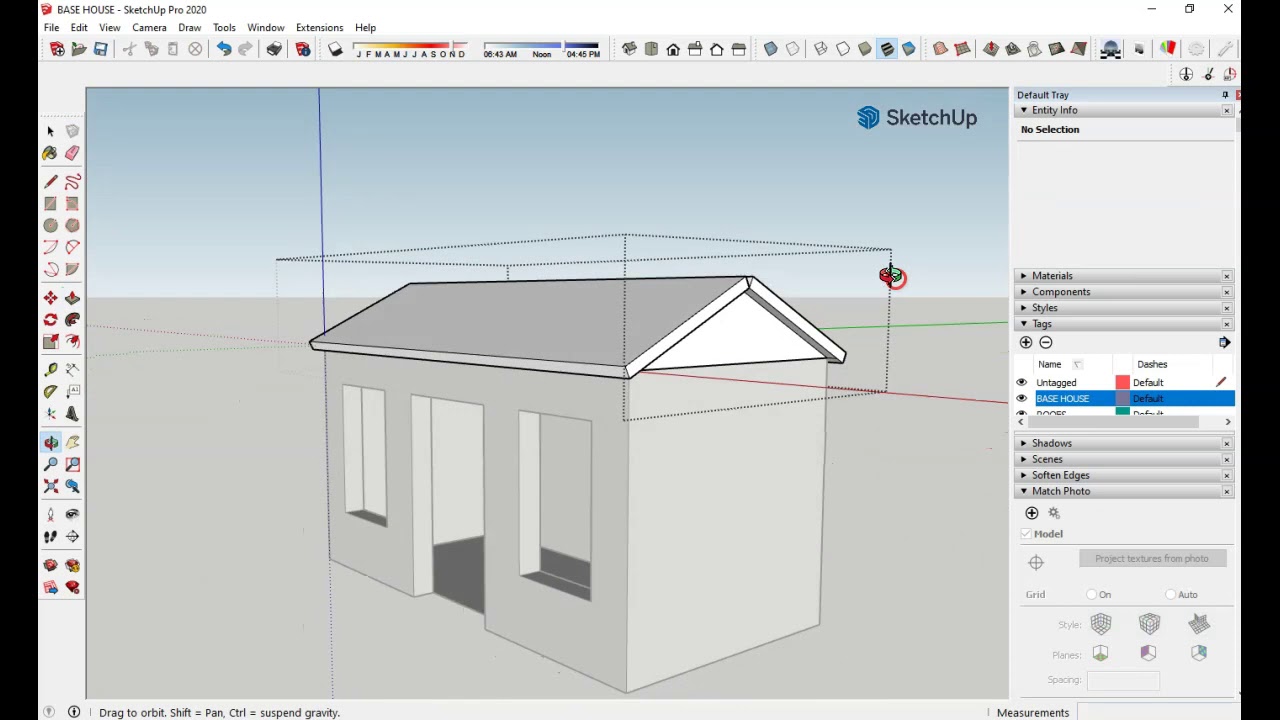Expand the Scenes panel
The image size is (1280, 720).
click(1023, 459)
